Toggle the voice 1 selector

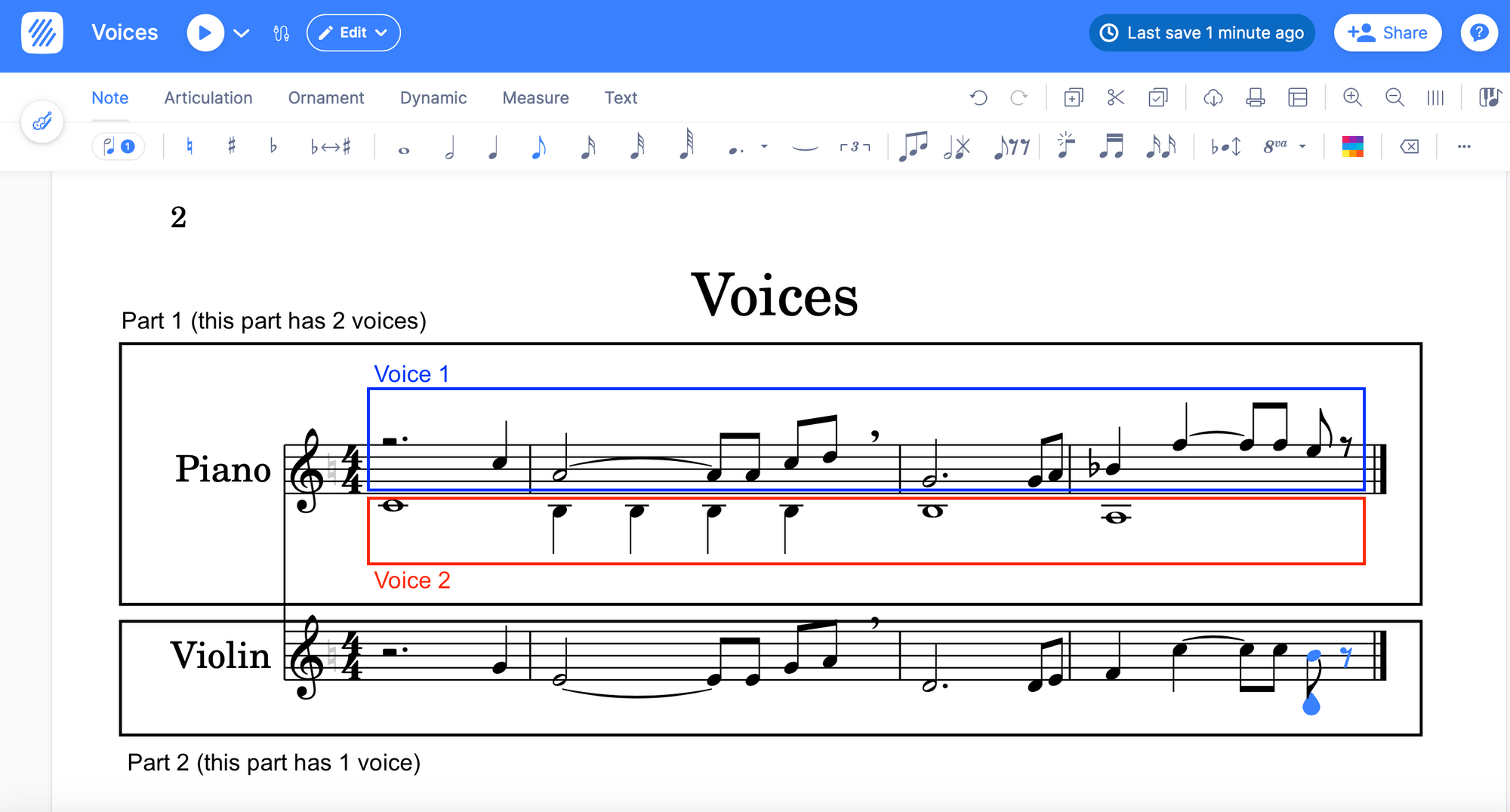pyautogui.click(x=119, y=146)
